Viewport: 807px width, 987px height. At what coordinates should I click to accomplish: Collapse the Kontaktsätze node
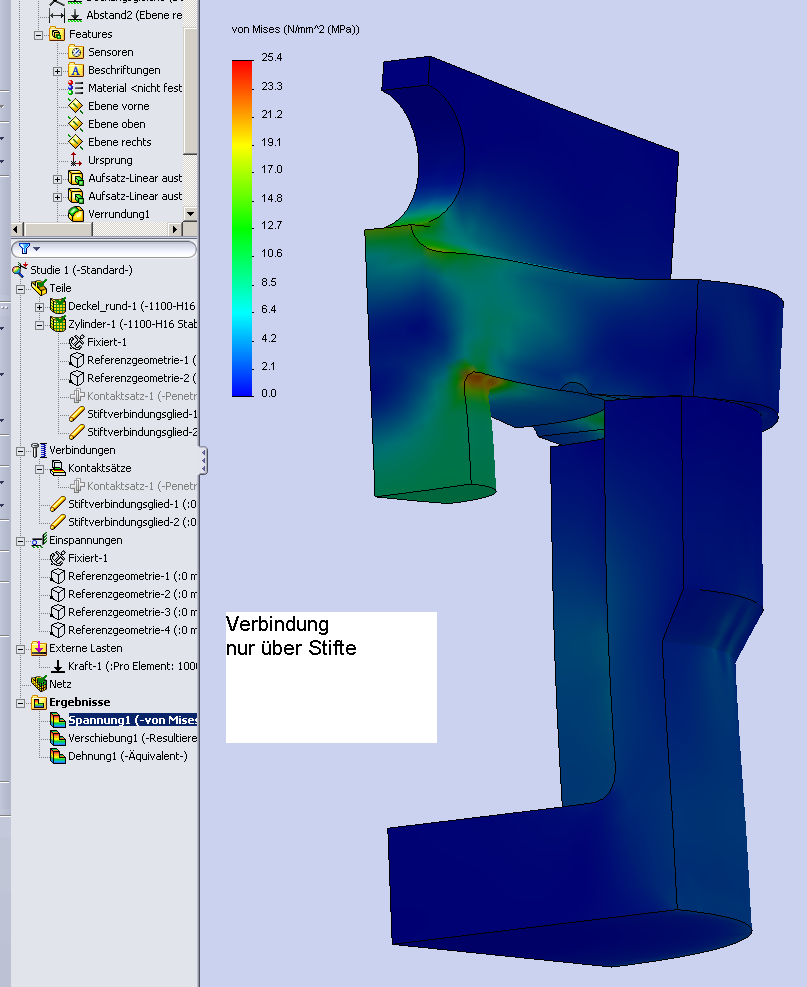pos(39,470)
